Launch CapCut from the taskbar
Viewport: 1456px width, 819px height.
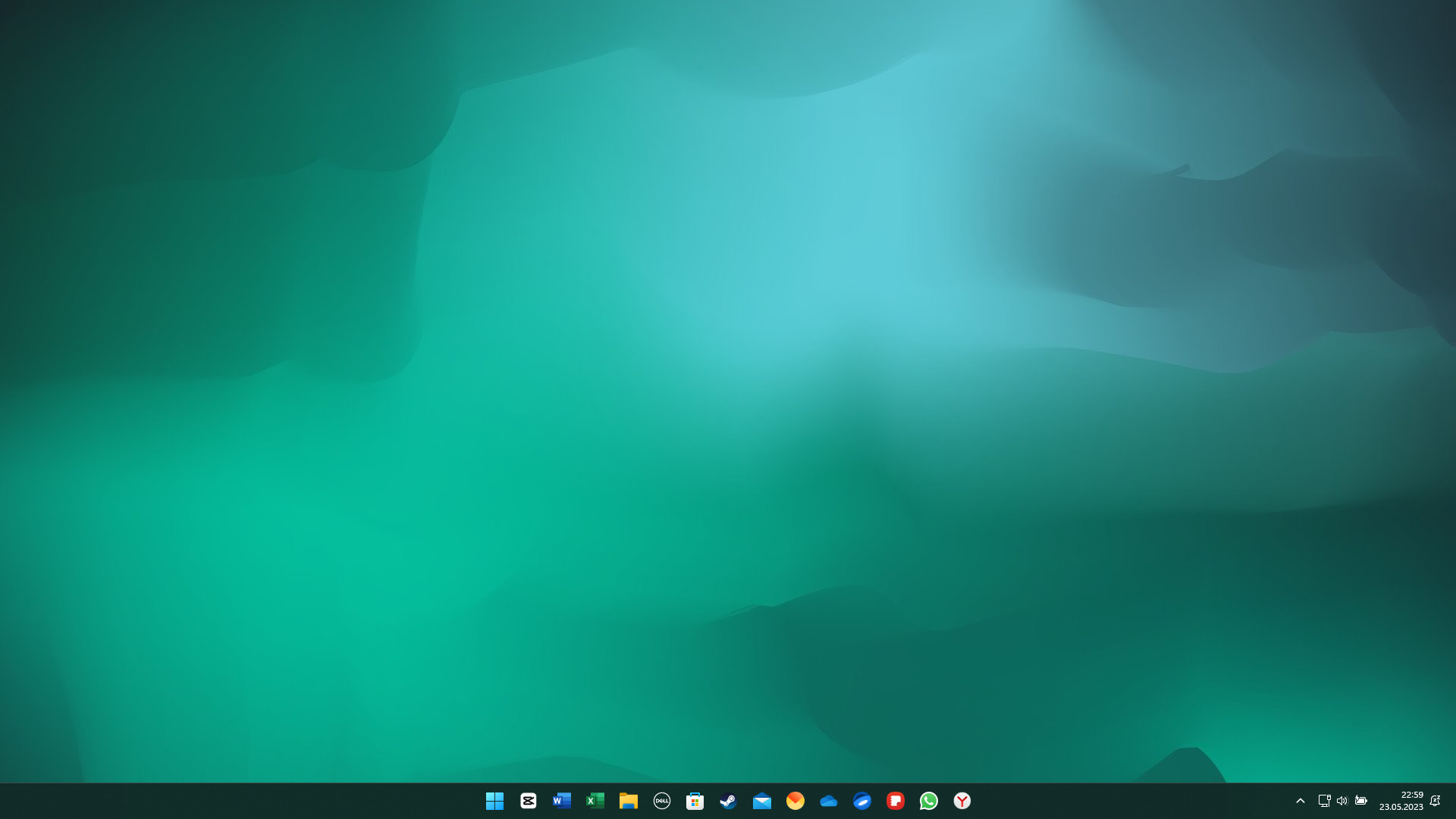click(x=529, y=801)
